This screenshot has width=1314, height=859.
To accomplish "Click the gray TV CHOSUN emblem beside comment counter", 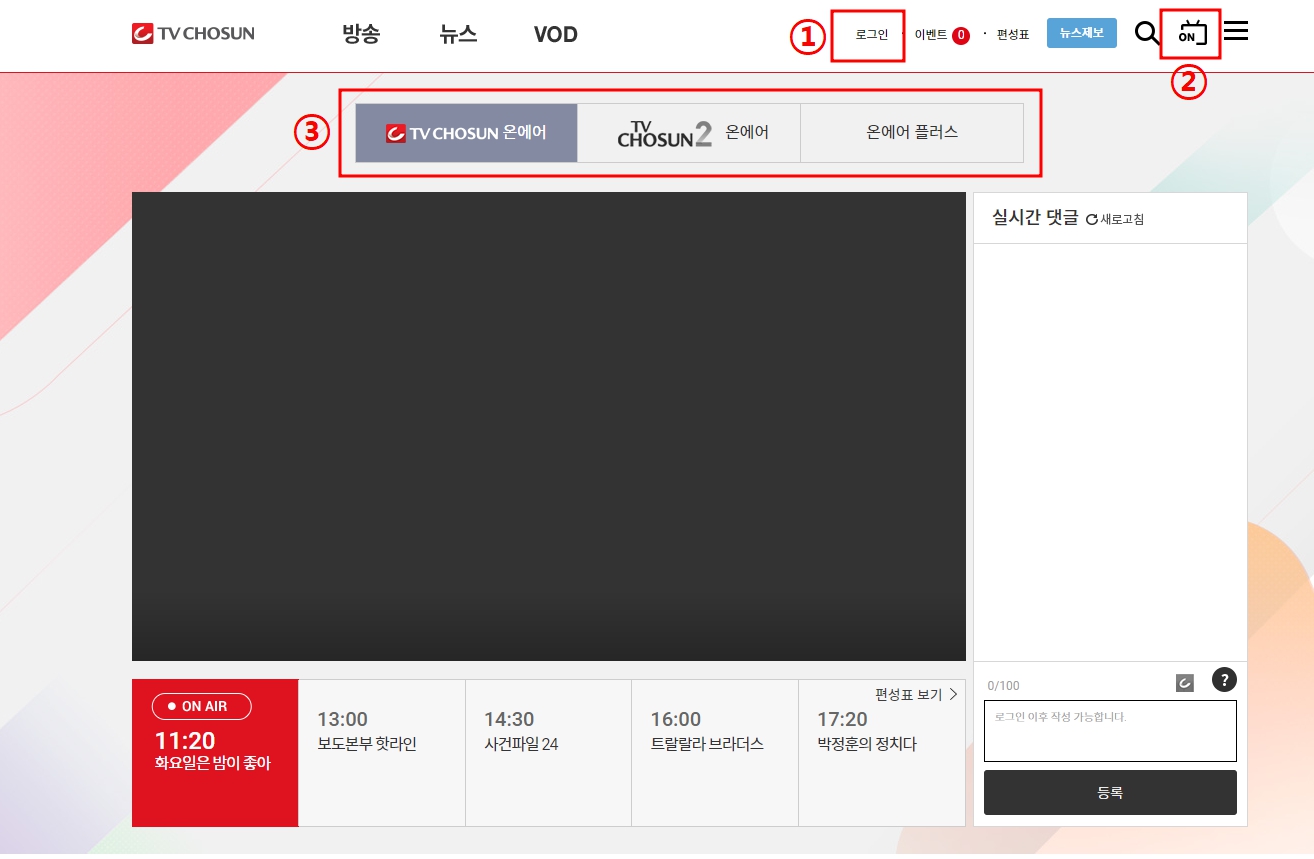I will point(1185,681).
